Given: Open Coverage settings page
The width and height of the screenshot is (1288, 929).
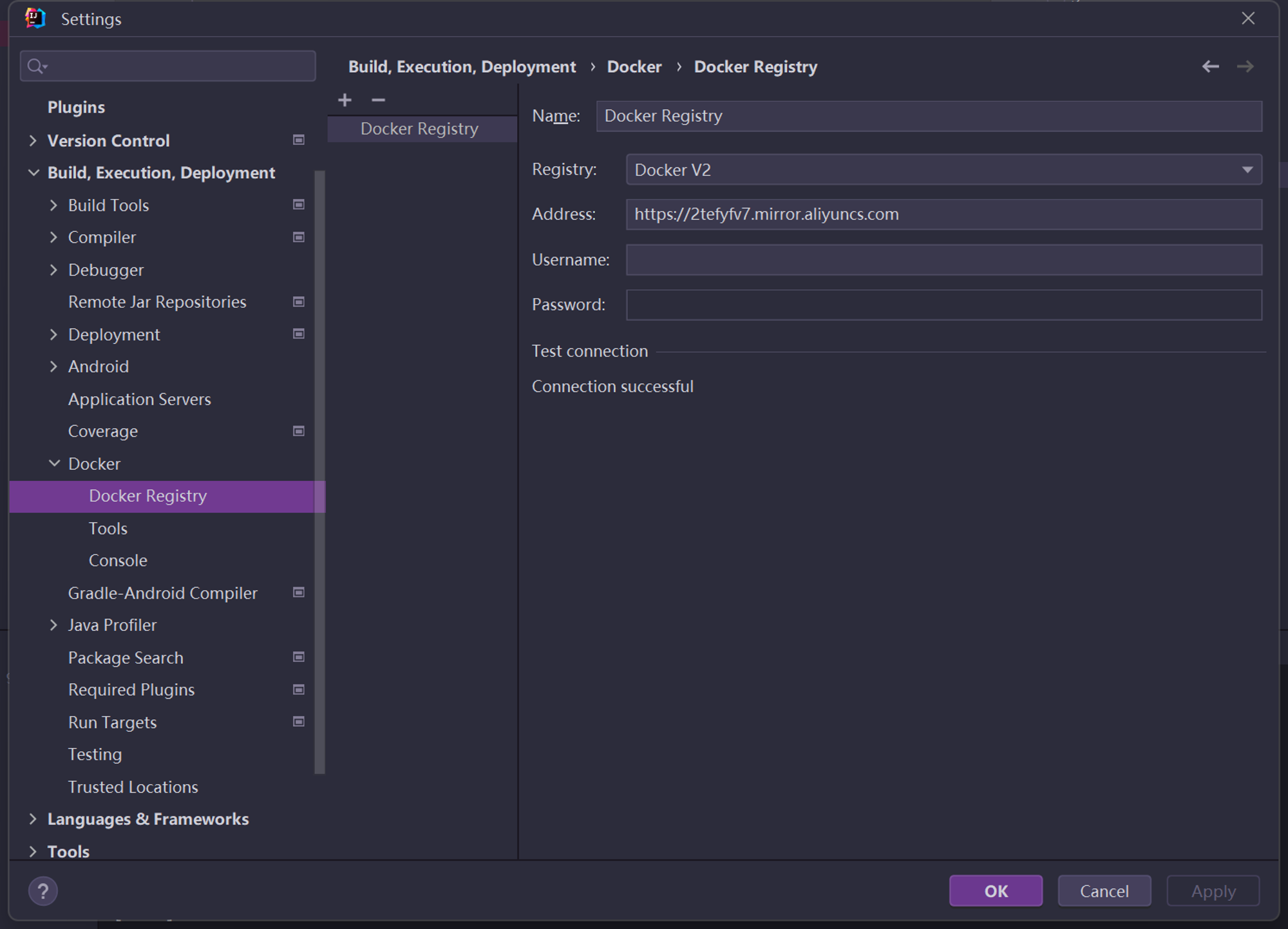Looking at the screenshot, I should (x=103, y=431).
